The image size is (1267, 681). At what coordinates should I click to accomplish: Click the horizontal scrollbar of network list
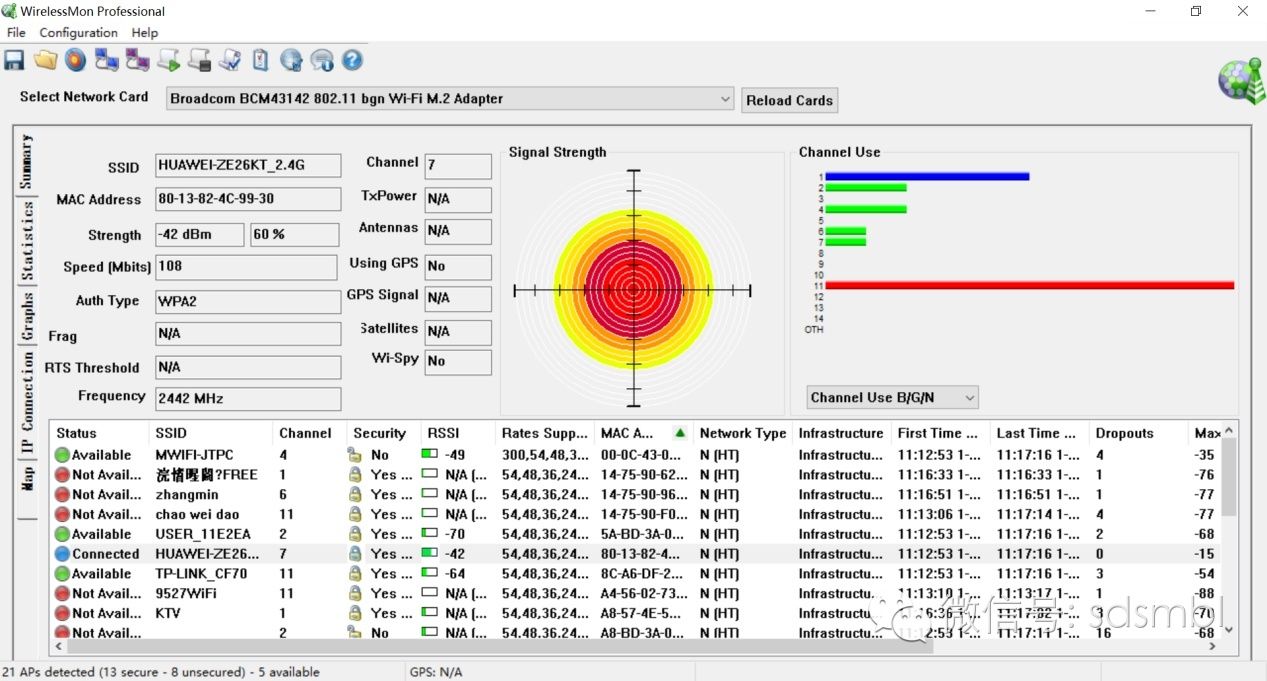[x=500, y=647]
